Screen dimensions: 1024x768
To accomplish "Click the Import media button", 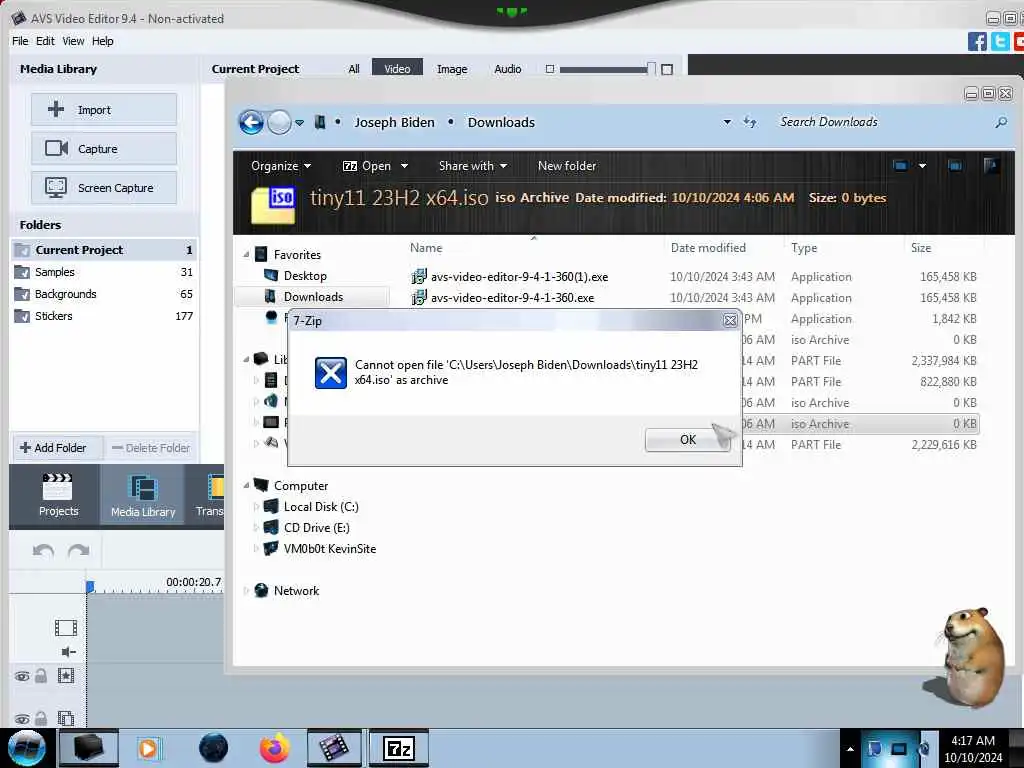I will pyautogui.click(x=104, y=110).
